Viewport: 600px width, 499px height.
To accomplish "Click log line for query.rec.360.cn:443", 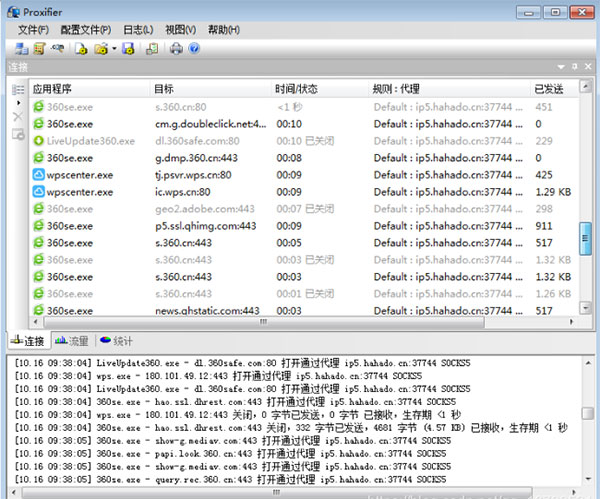I will click(230, 479).
